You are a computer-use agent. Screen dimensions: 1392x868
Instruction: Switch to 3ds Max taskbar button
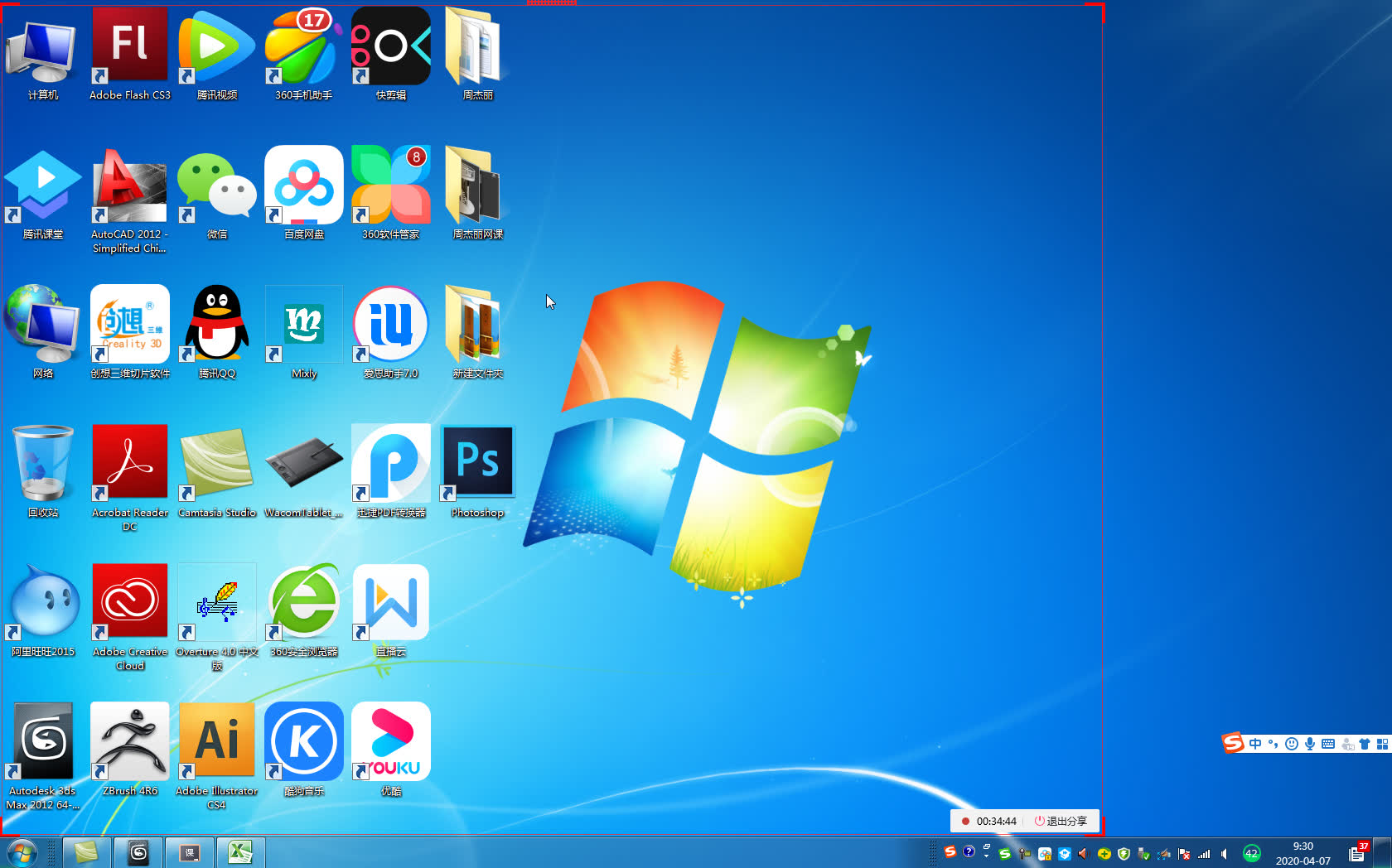click(138, 852)
